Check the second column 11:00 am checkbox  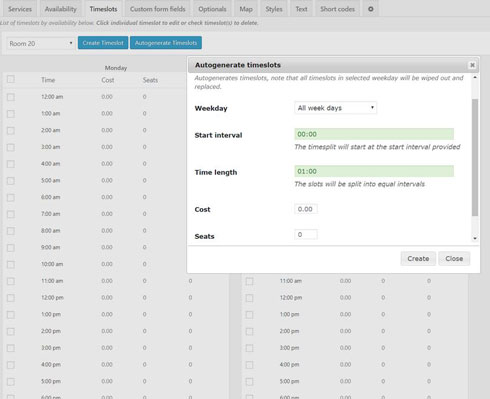pyautogui.click(x=249, y=281)
